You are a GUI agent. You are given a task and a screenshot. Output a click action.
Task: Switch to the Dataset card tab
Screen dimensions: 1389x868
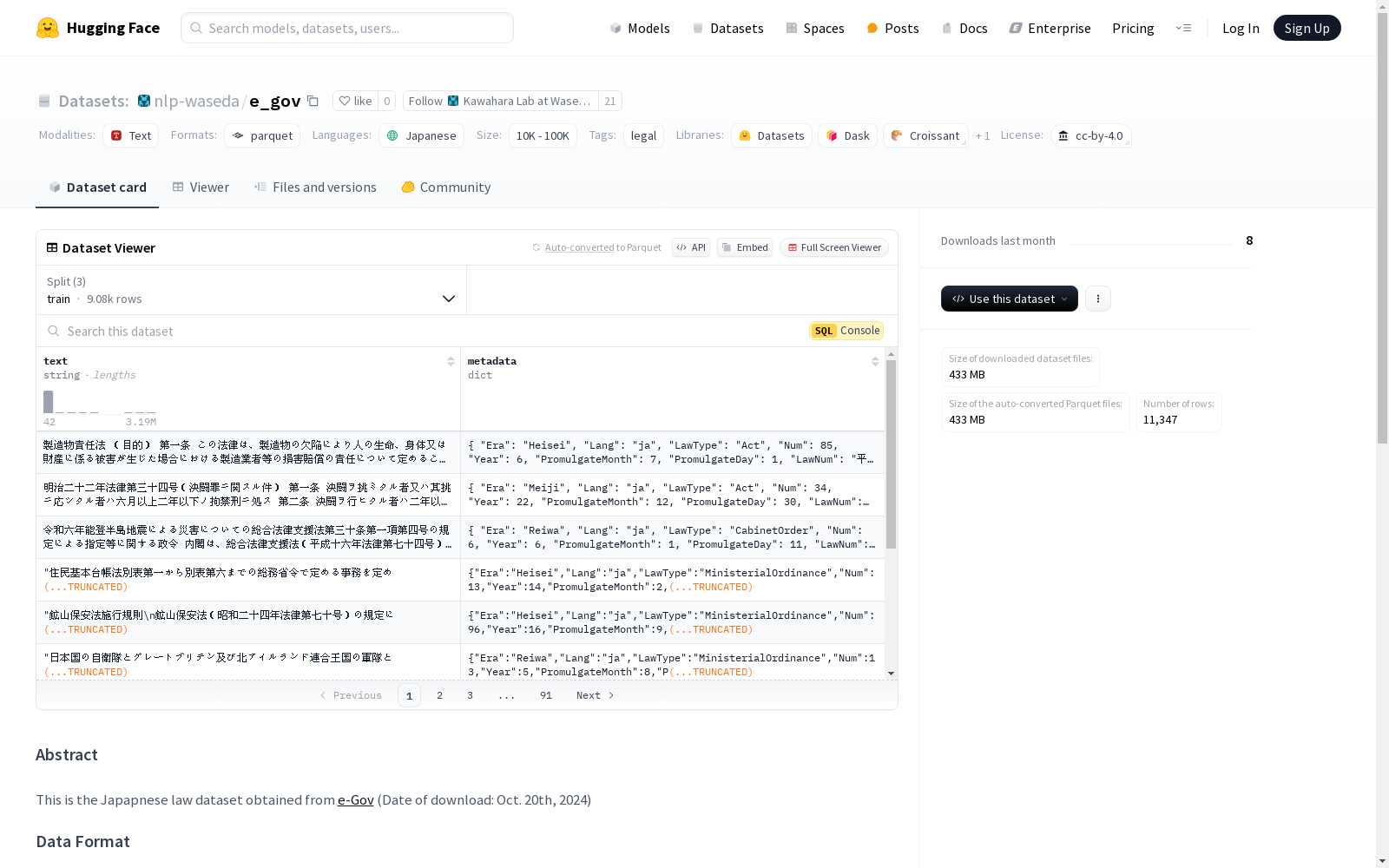(x=97, y=187)
